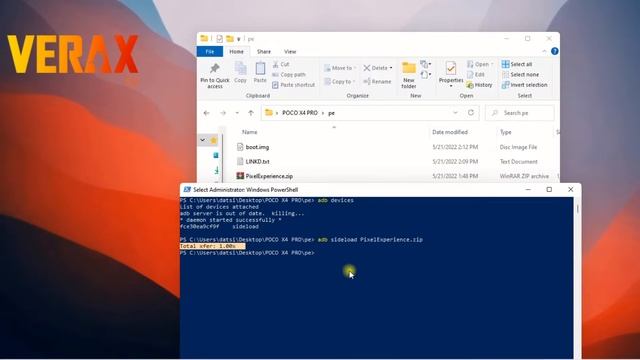Click the Search pe input field
This screenshot has width=640, height=360.
520,113
